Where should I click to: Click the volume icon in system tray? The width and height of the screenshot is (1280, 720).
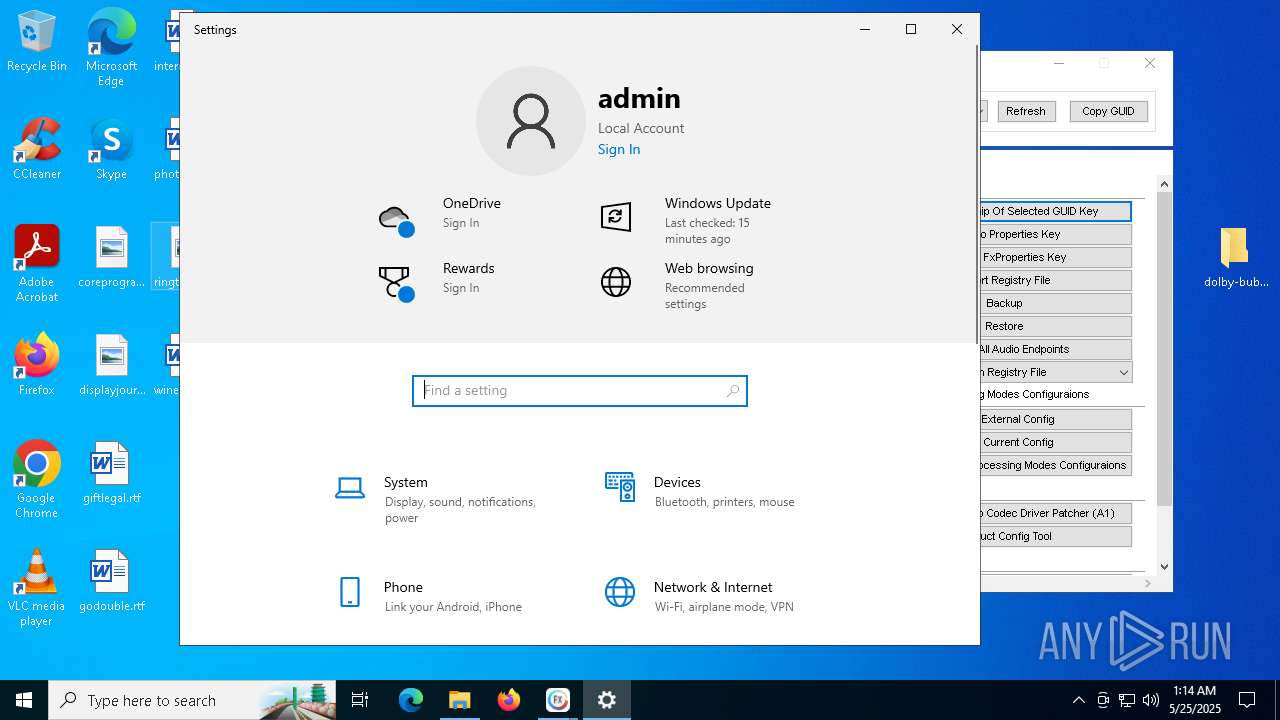click(1150, 700)
